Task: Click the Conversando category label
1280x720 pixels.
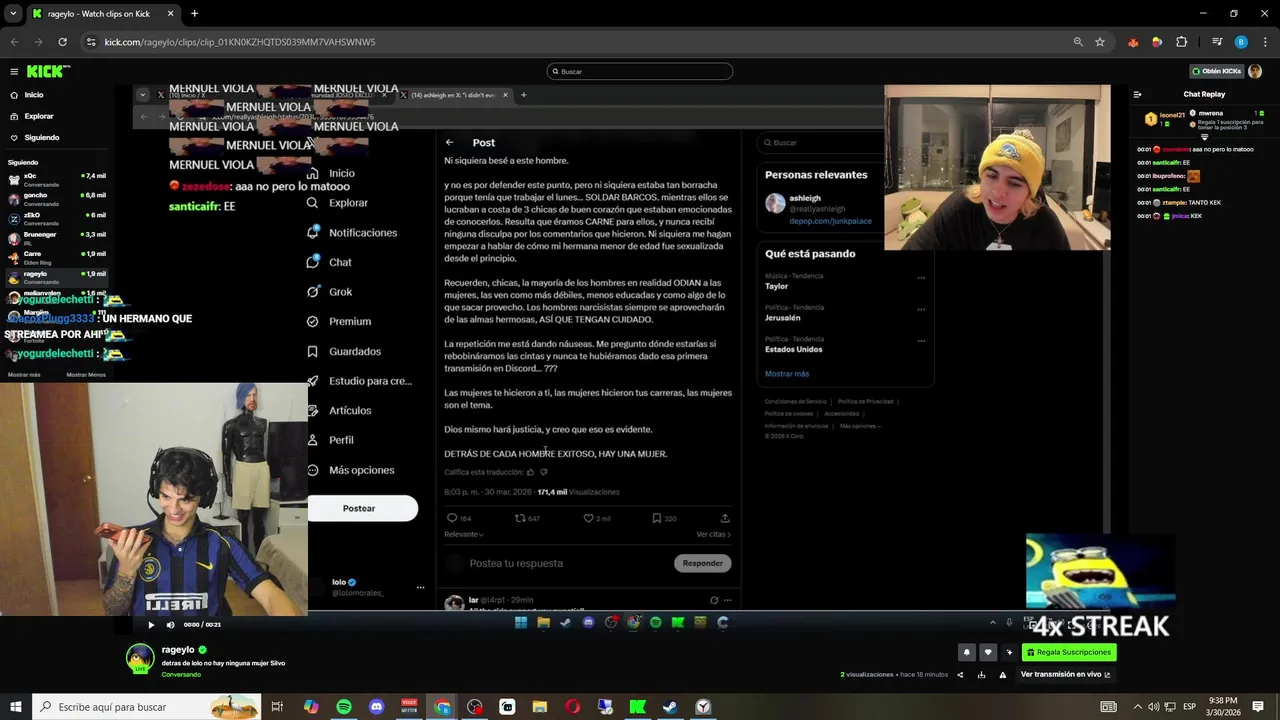Action: [181, 674]
